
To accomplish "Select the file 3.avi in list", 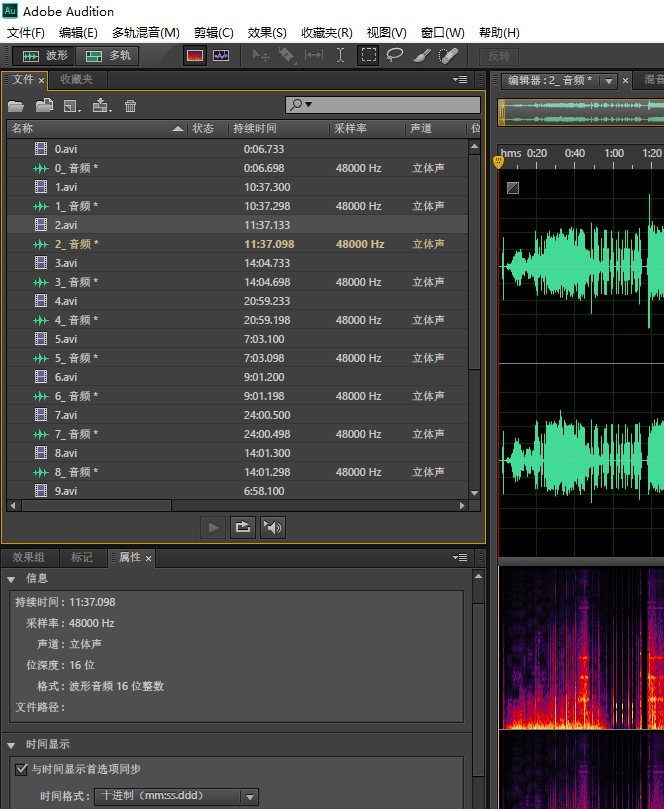I will click(x=66, y=263).
